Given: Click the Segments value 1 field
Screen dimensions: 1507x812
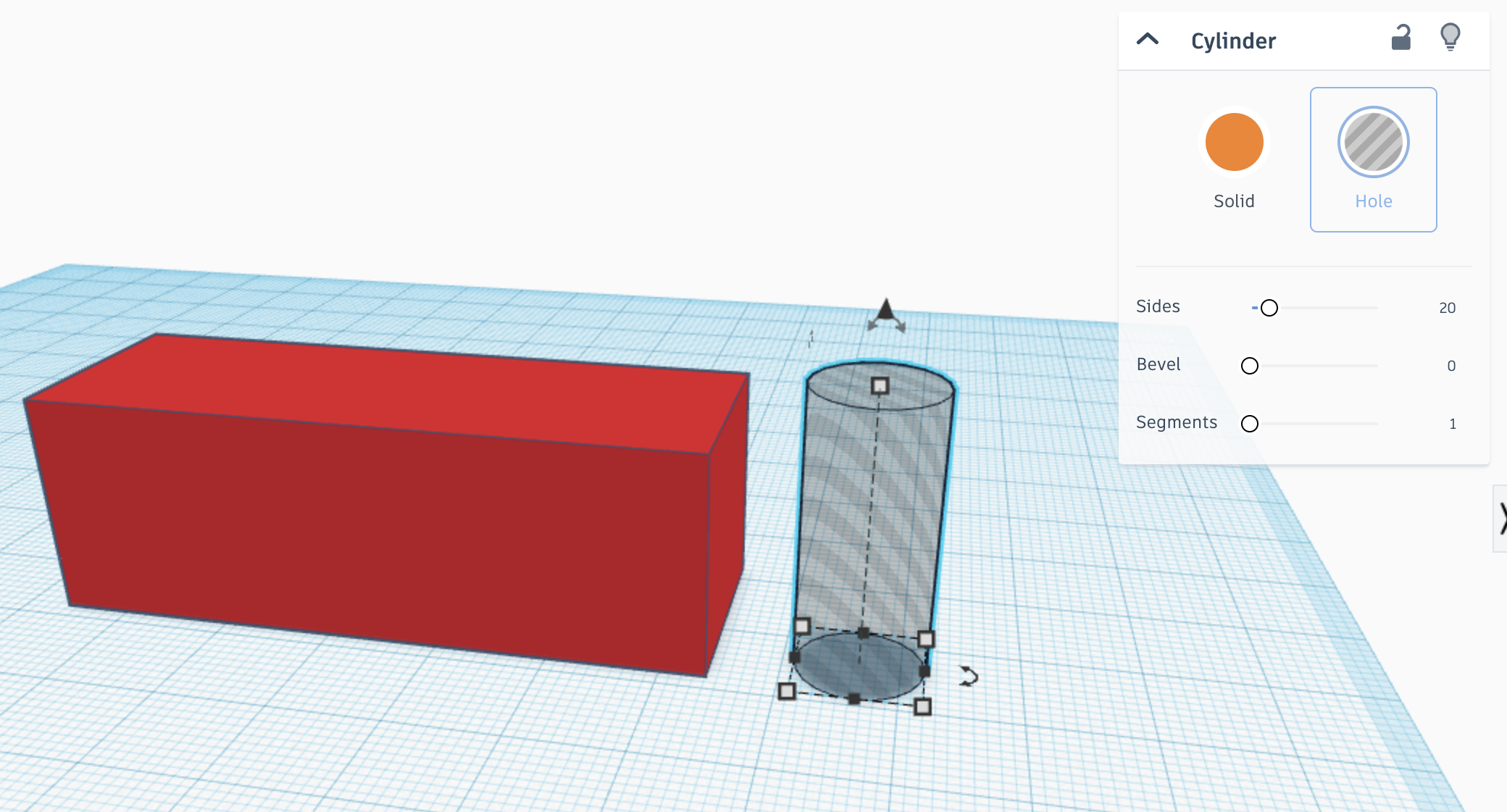Looking at the screenshot, I should coord(1452,424).
